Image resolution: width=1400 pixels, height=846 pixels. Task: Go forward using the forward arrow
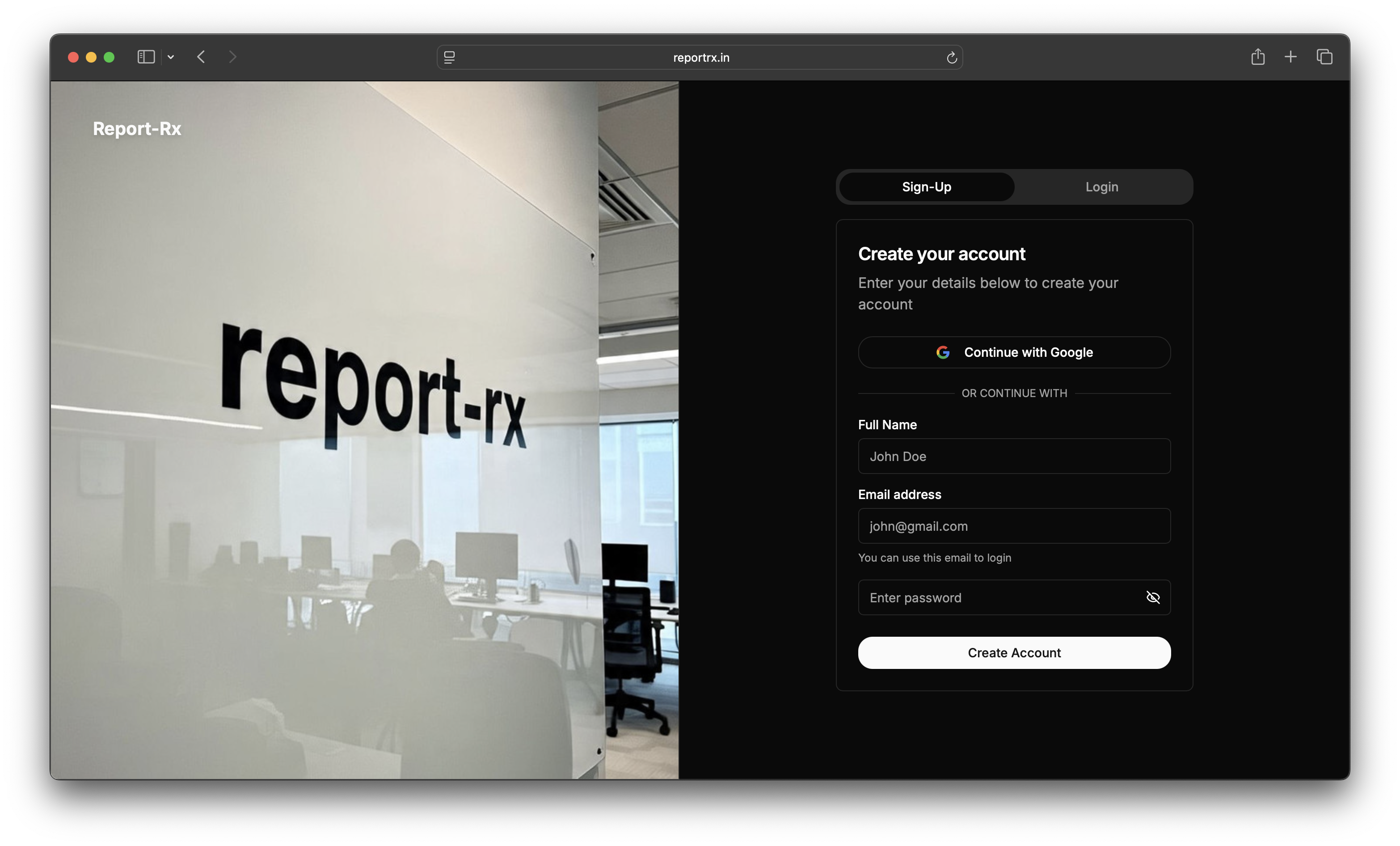click(x=232, y=57)
